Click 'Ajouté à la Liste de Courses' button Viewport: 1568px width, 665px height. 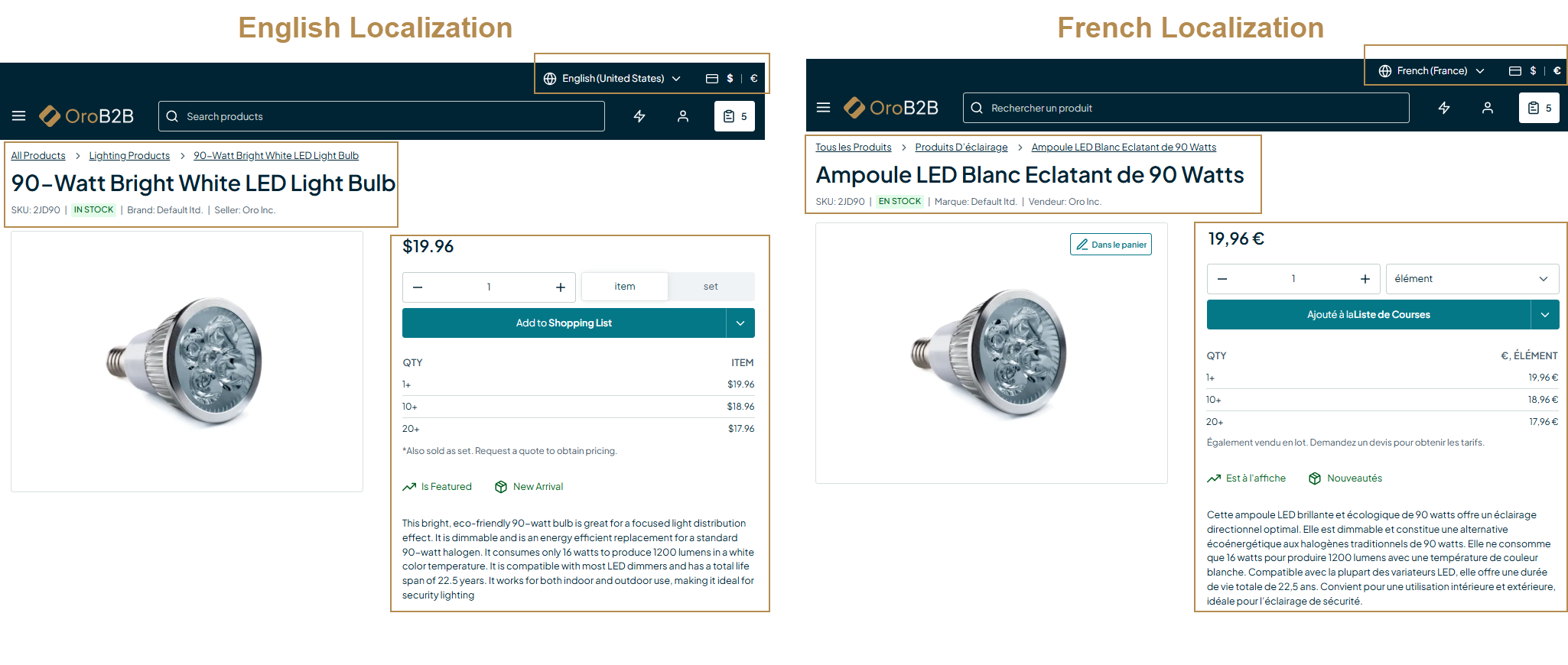[x=1368, y=315]
